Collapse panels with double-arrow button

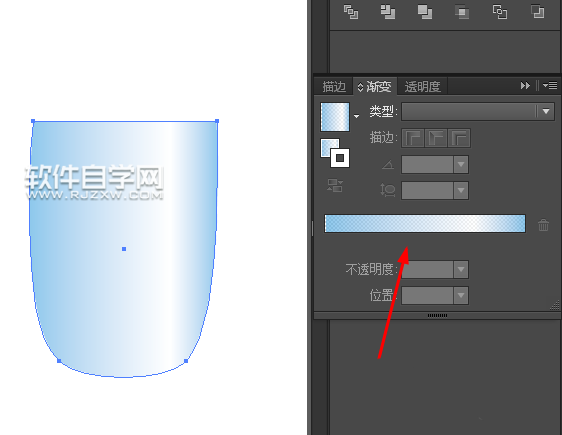tap(525, 86)
